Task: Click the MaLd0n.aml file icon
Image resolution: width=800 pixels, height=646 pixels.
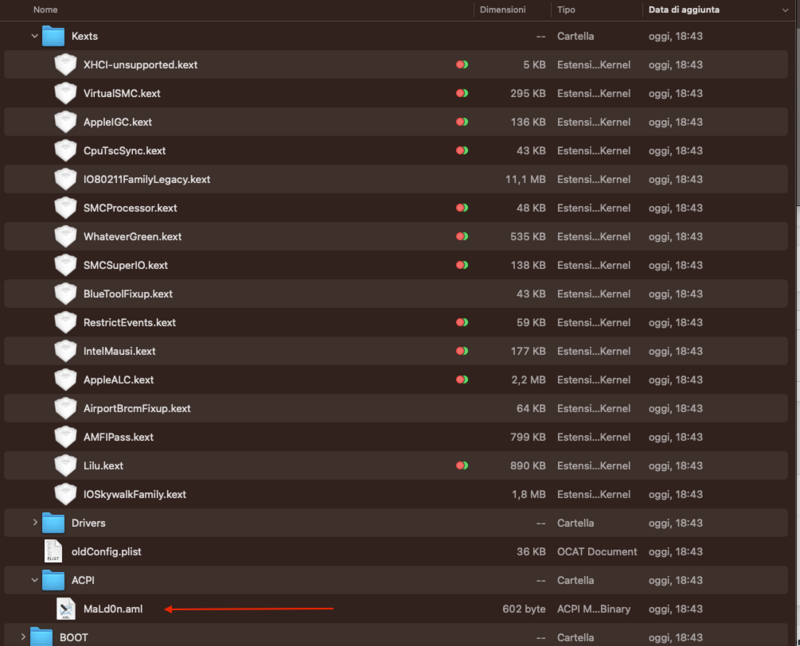Action: pyautogui.click(x=66, y=608)
